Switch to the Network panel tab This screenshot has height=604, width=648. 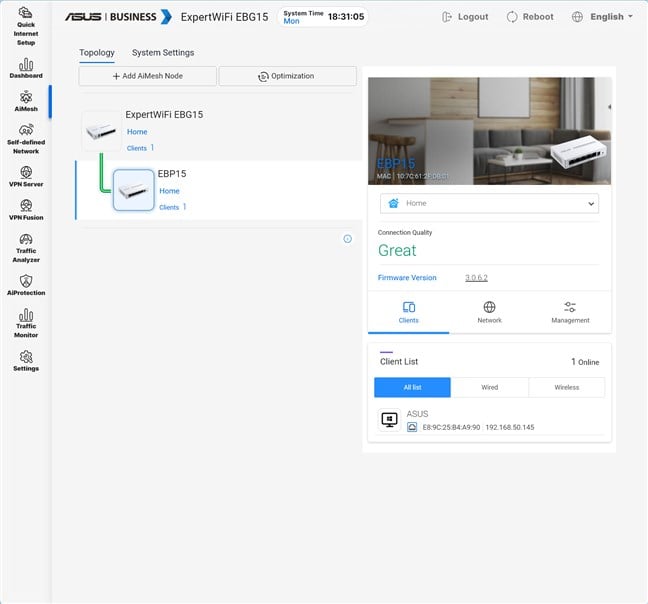pyautogui.click(x=489, y=312)
